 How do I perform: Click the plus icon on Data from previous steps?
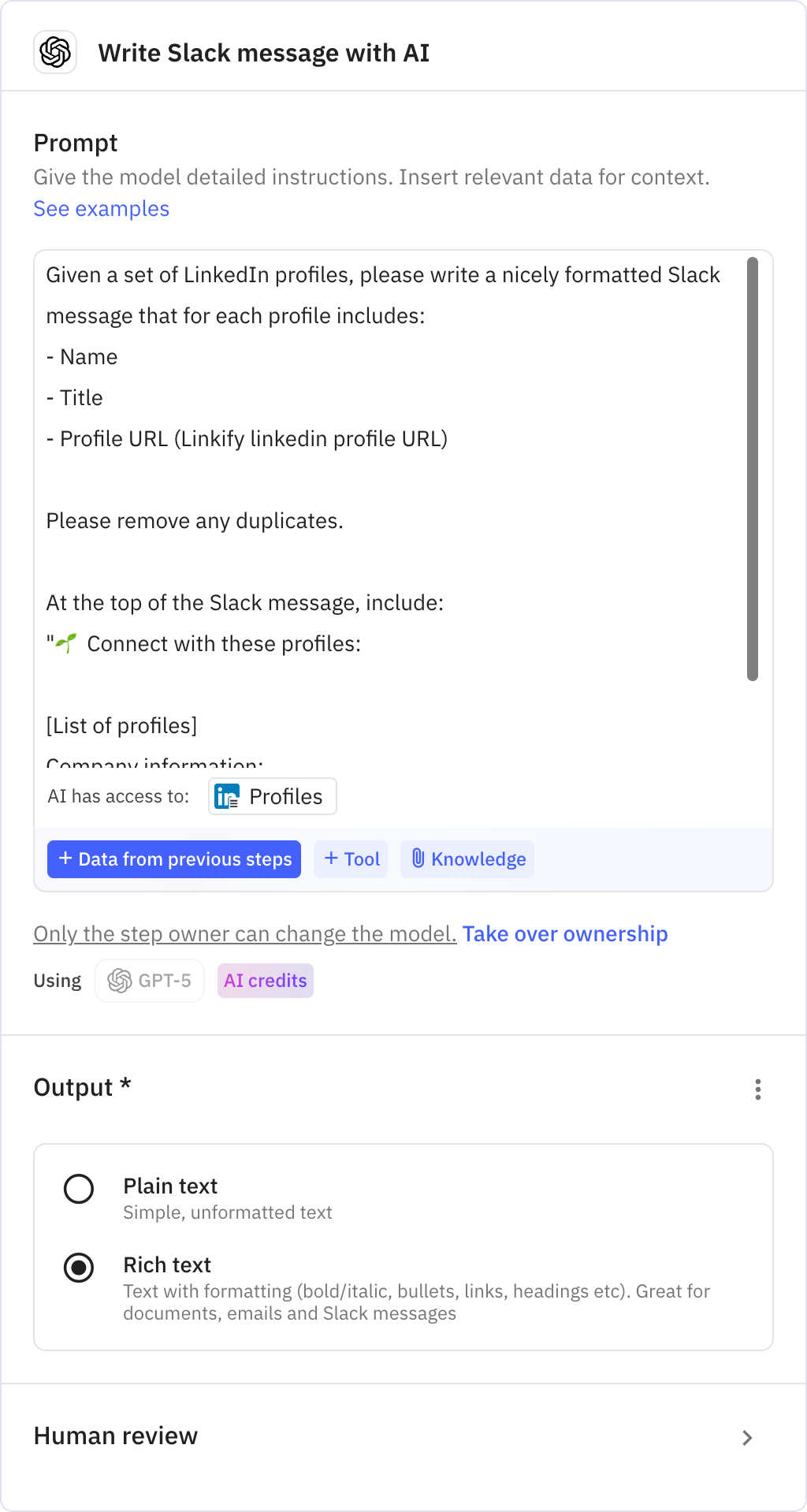click(x=65, y=859)
